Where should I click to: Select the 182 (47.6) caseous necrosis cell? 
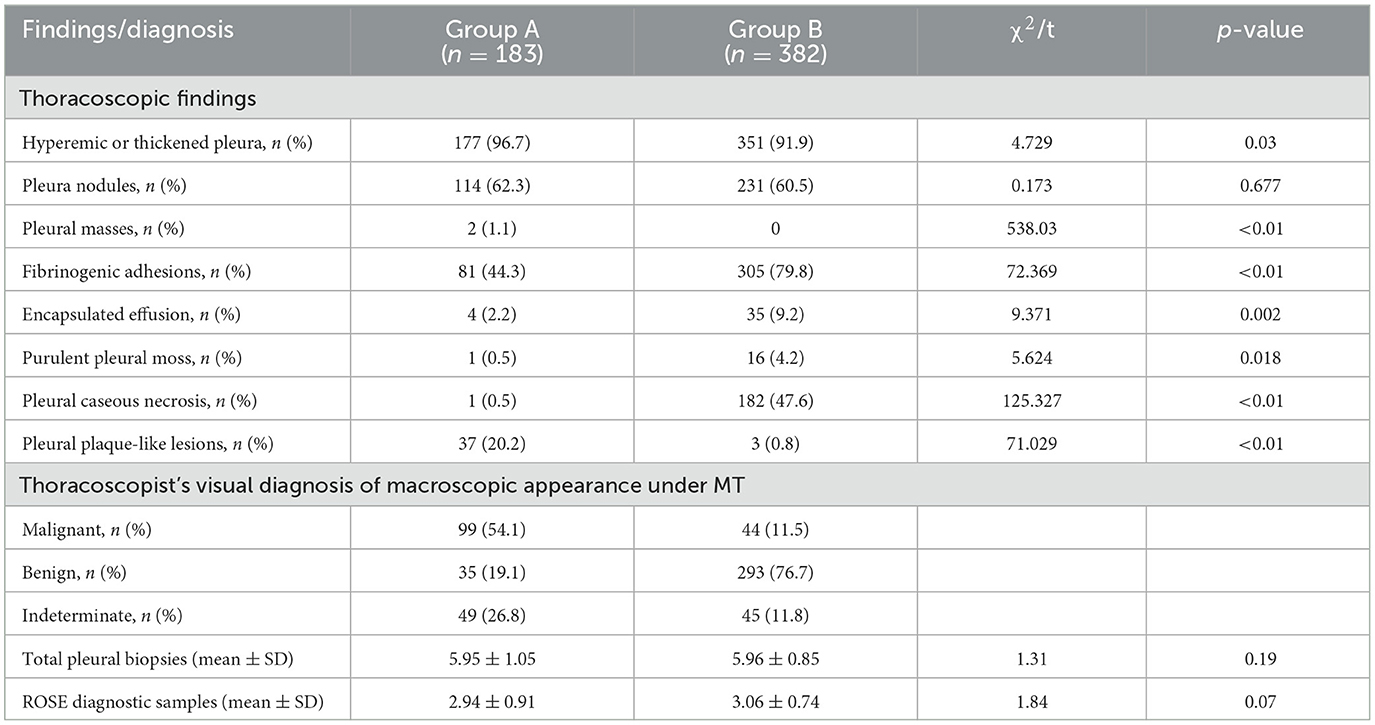[775, 398]
